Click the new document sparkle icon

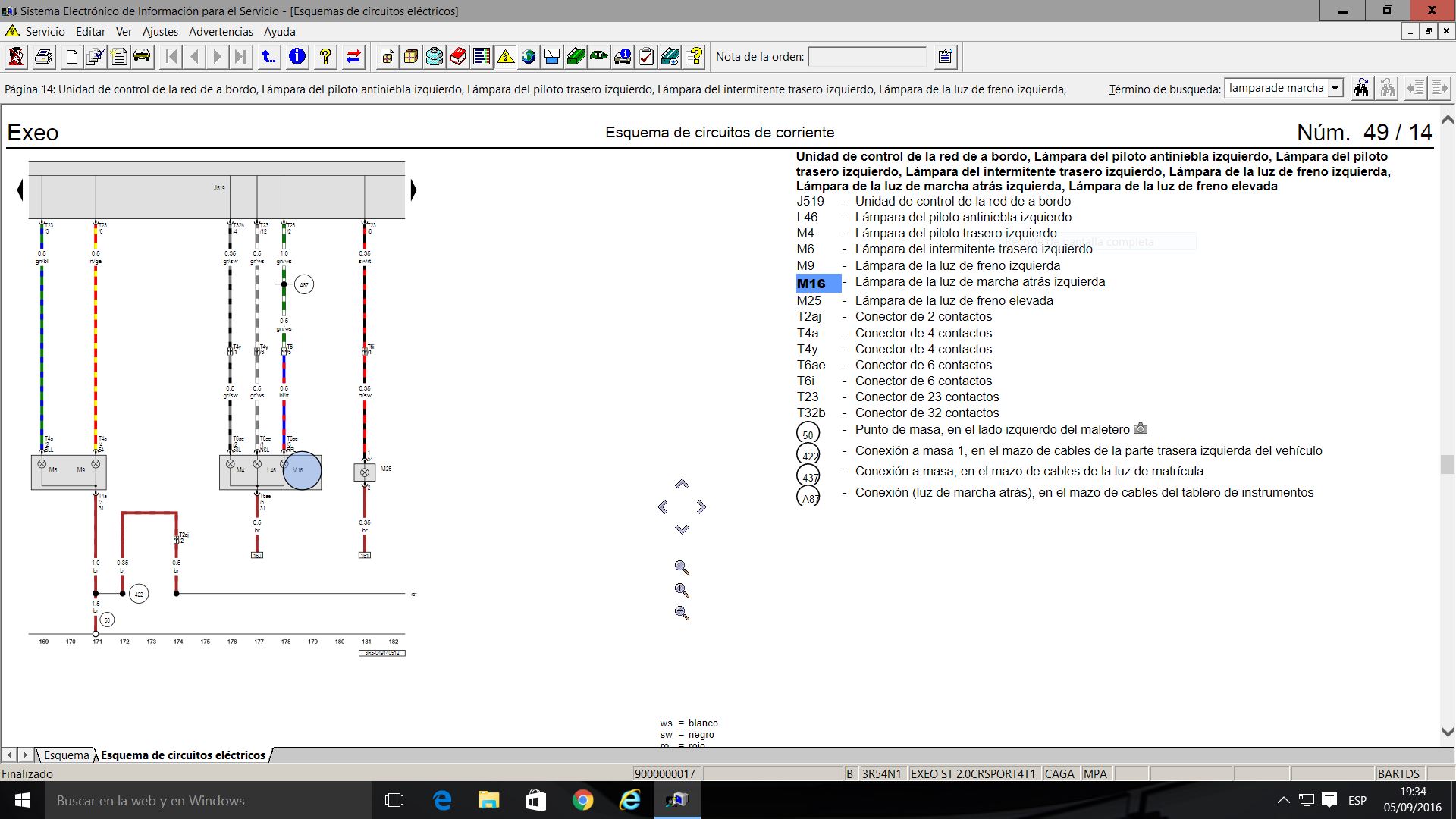(119, 56)
